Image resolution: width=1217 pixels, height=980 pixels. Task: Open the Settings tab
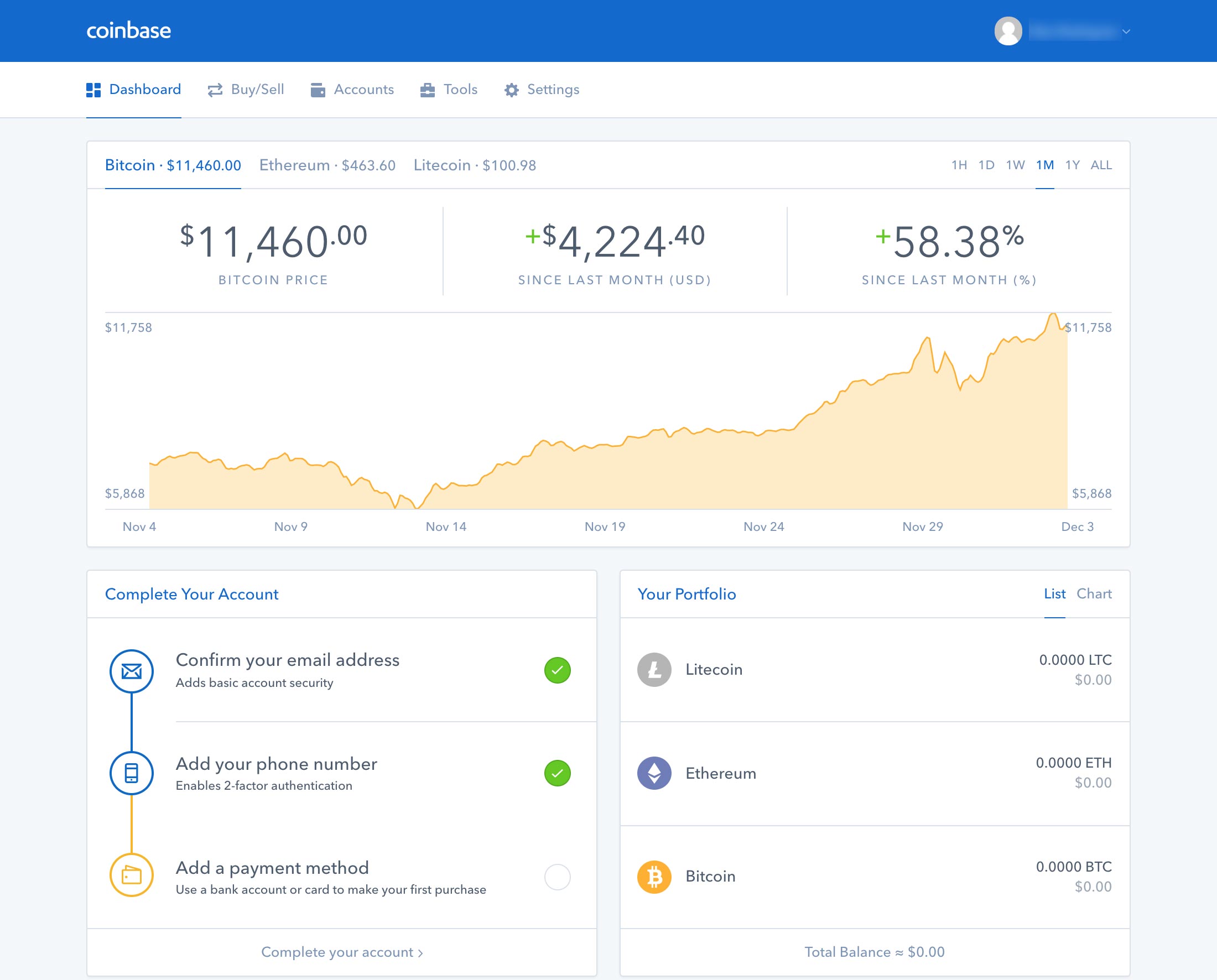pos(542,90)
